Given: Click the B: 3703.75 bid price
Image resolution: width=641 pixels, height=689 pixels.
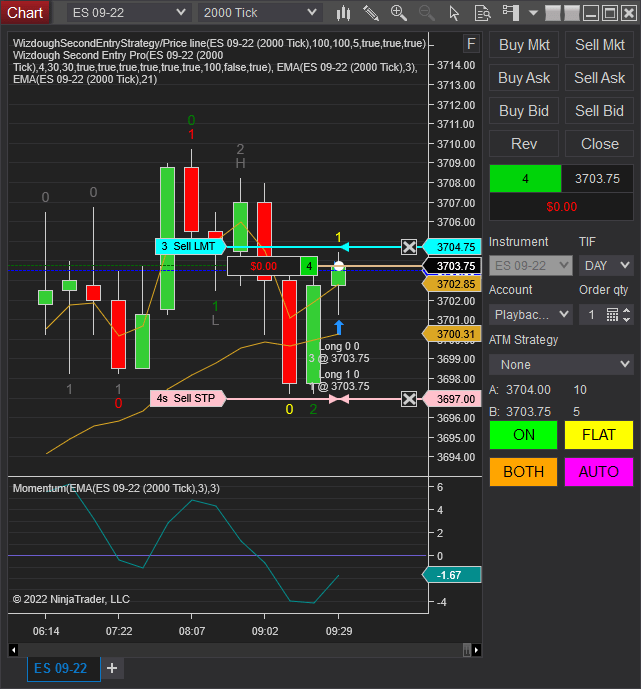Looking at the screenshot, I should [528, 412].
